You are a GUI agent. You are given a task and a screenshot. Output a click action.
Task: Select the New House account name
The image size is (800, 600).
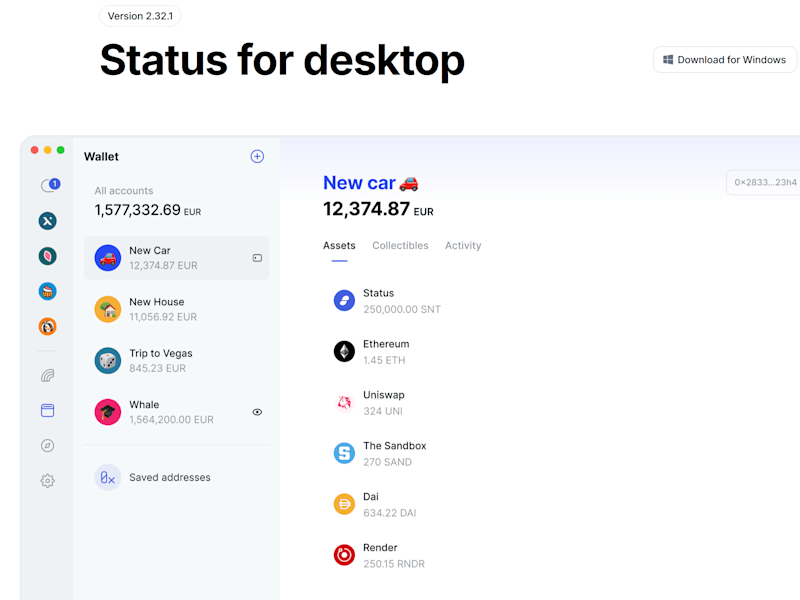pyautogui.click(x=157, y=302)
